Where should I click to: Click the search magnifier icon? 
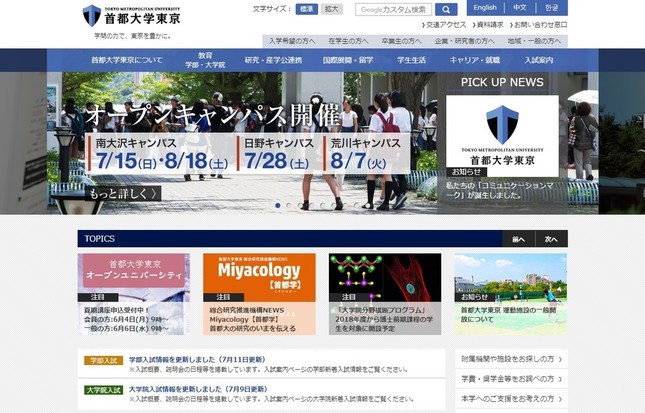pos(445,9)
